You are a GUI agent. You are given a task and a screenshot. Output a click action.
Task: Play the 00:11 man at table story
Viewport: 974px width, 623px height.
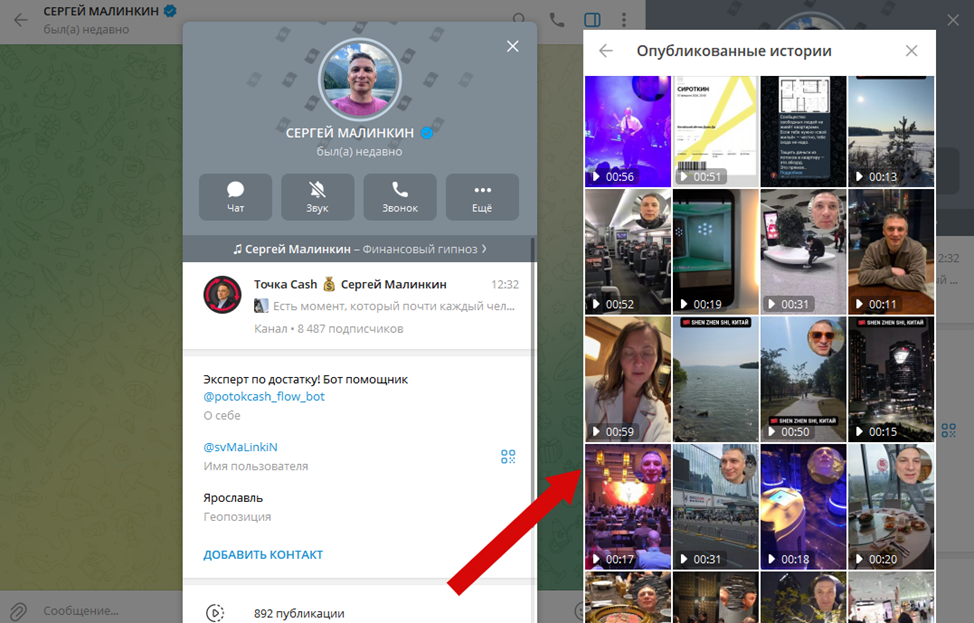click(x=891, y=252)
